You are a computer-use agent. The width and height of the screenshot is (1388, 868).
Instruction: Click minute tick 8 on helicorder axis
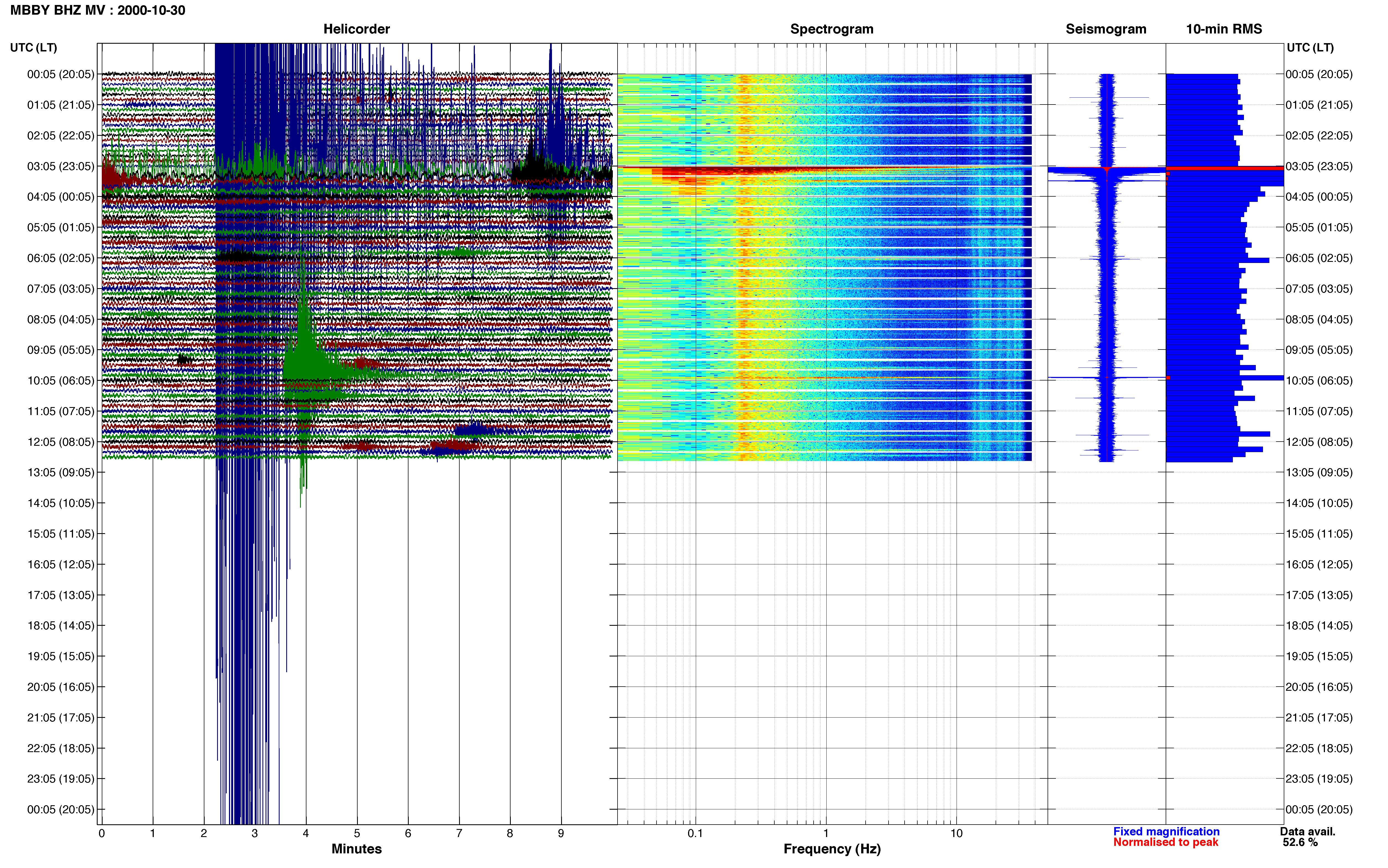click(x=510, y=833)
